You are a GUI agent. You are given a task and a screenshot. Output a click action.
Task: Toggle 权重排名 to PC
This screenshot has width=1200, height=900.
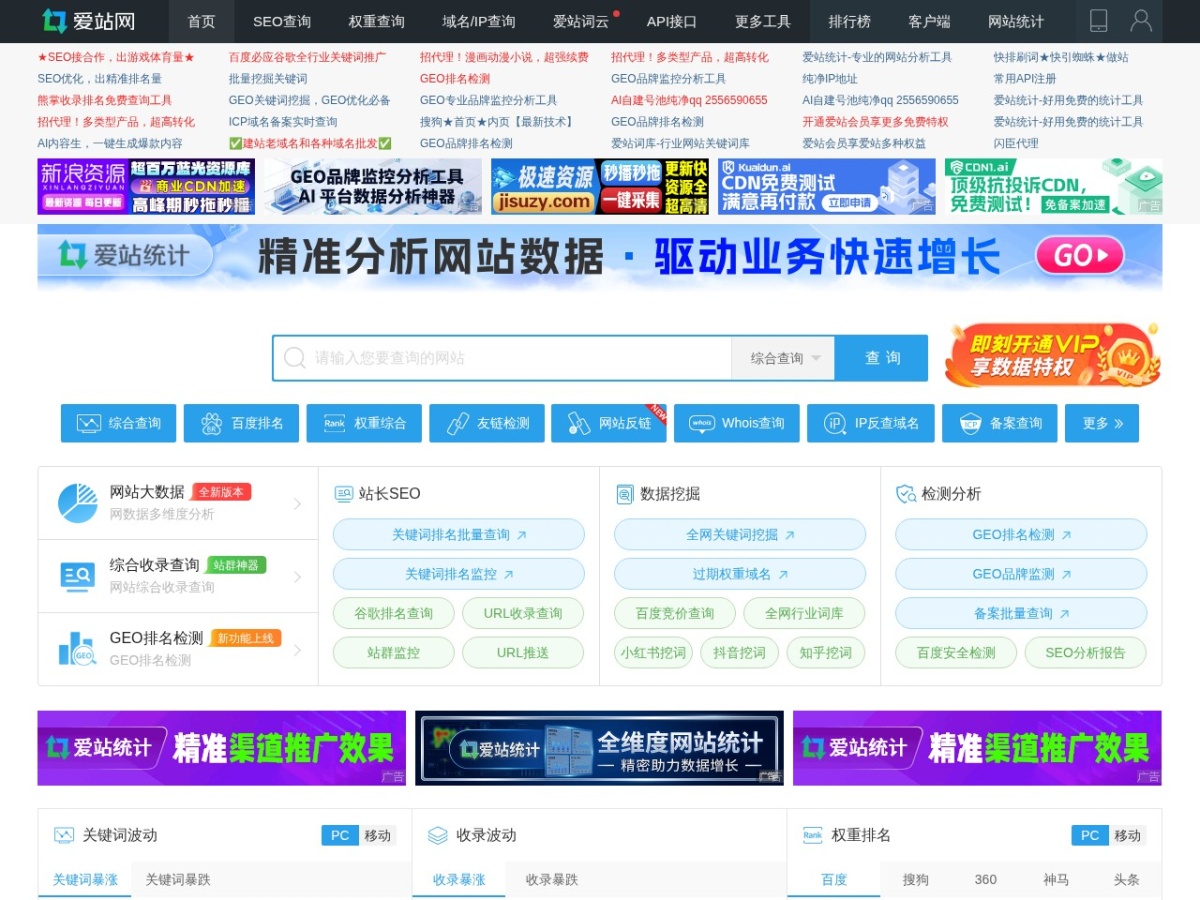[x=1090, y=835]
